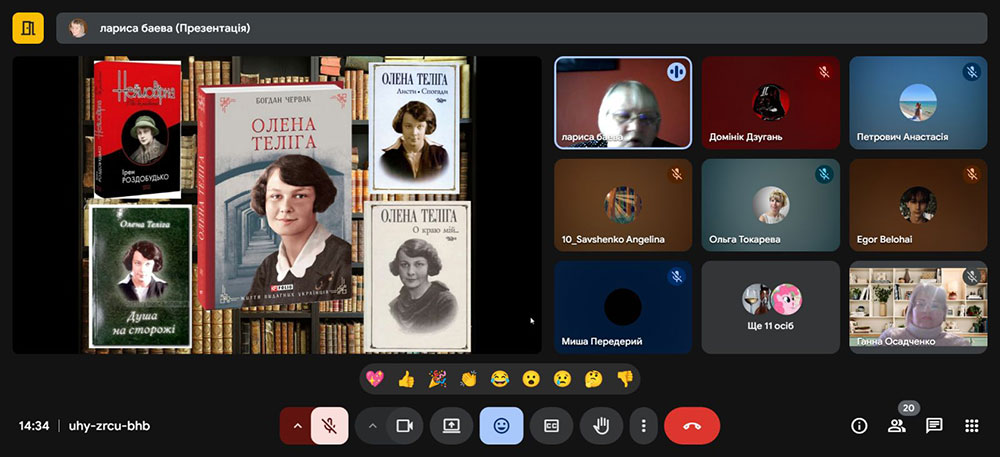Open the activities grid icon
This screenshot has width=1000, height=457.
click(x=971, y=425)
